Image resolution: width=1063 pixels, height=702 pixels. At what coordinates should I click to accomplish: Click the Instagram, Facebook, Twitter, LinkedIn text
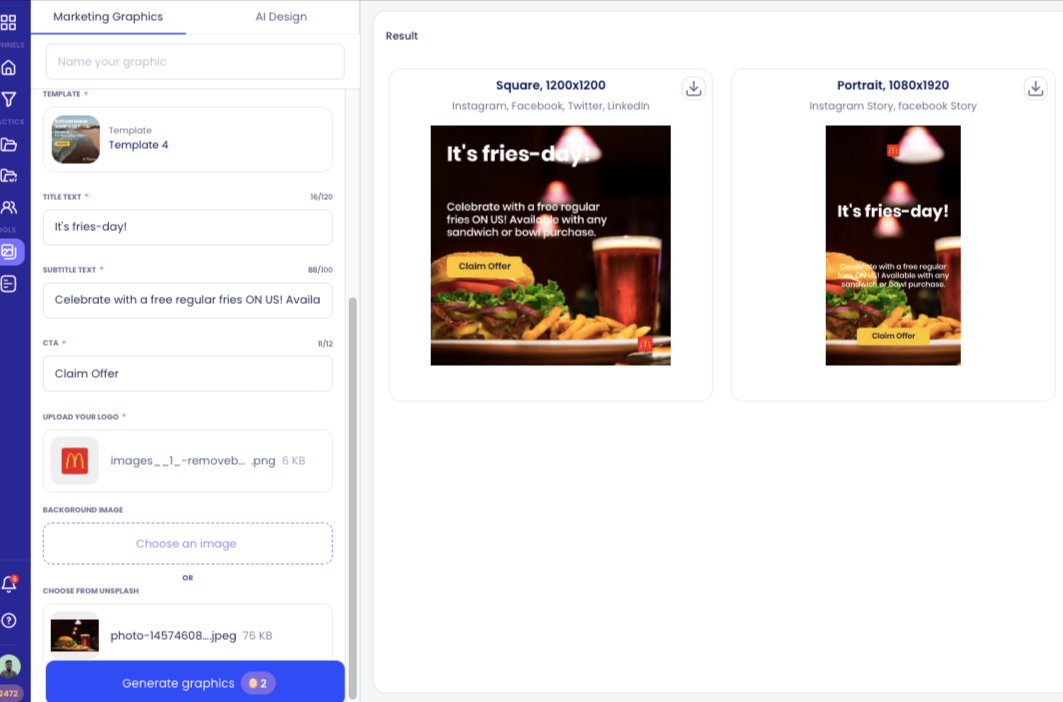(x=550, y=106)
